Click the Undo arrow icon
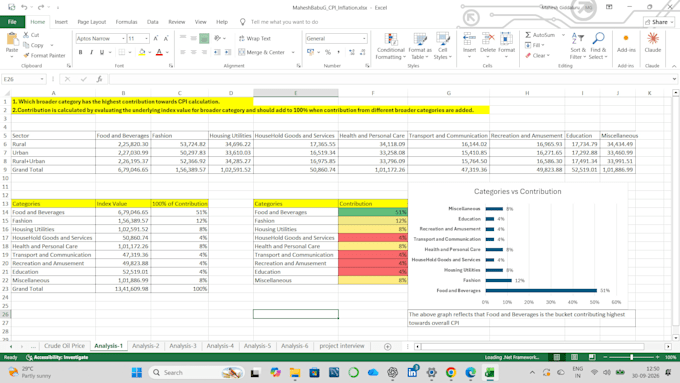 pos(24,7)
